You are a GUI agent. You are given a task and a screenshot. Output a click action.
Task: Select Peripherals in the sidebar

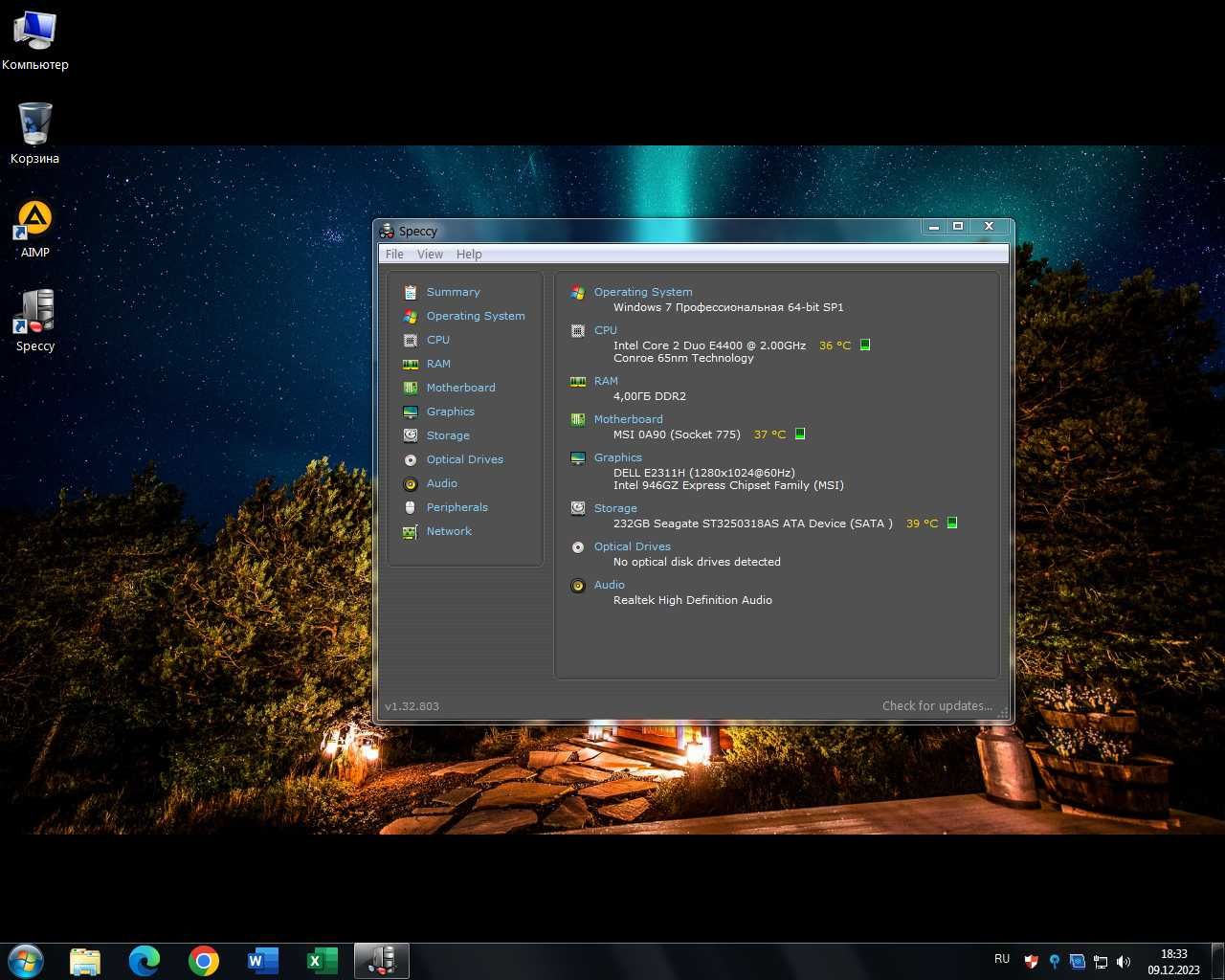[x=457, y=507]
